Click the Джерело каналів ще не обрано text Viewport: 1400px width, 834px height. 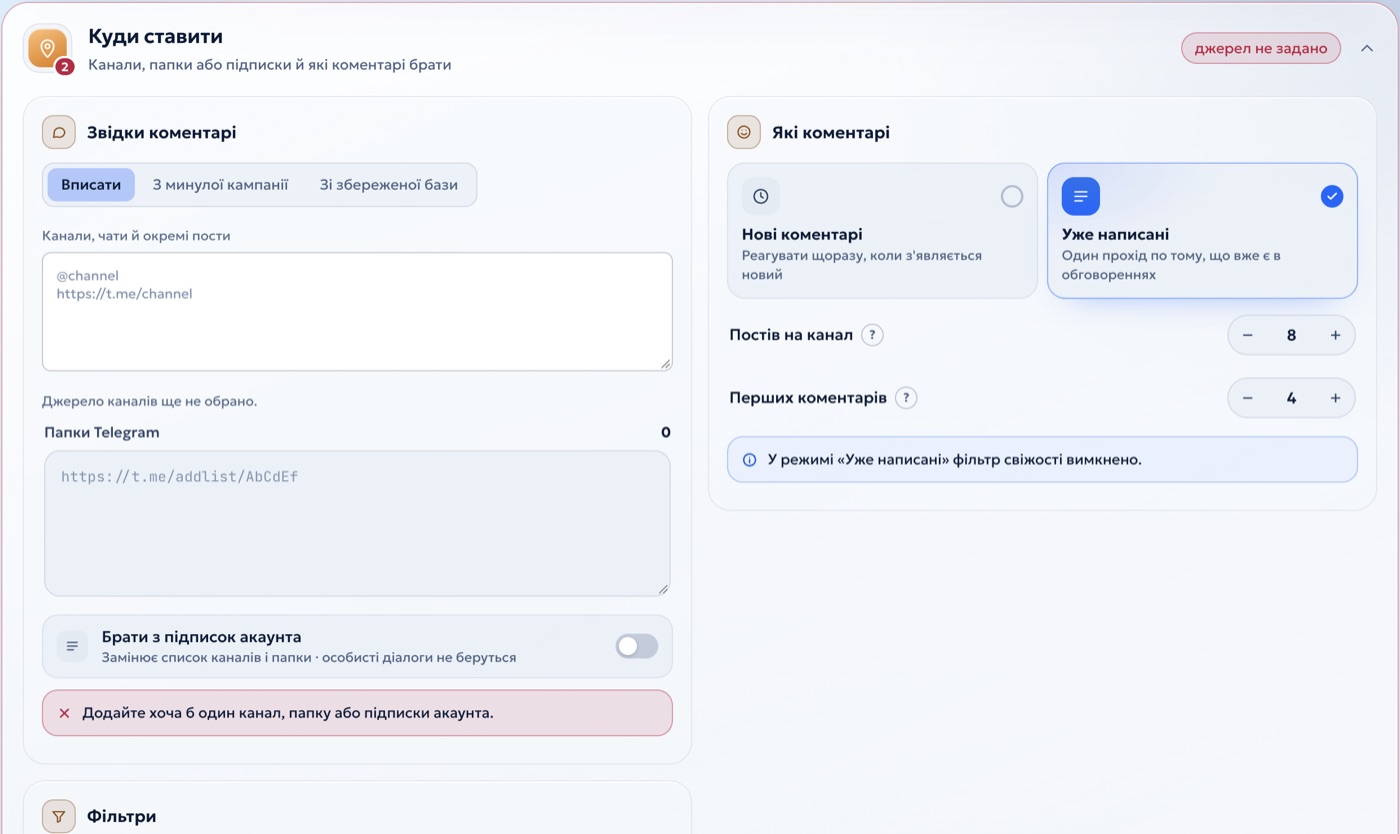pos(150,401)
